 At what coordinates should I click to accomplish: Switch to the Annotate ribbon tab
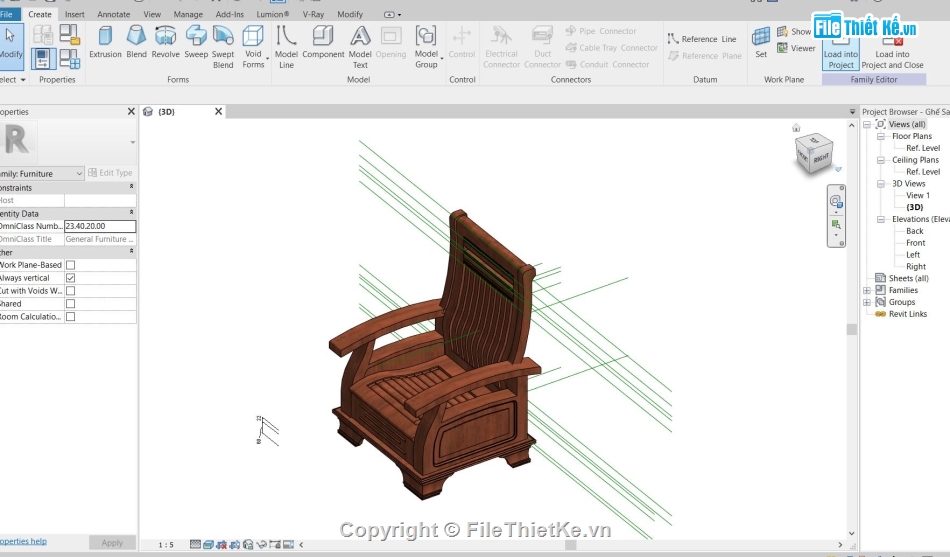tap(113, 14)
